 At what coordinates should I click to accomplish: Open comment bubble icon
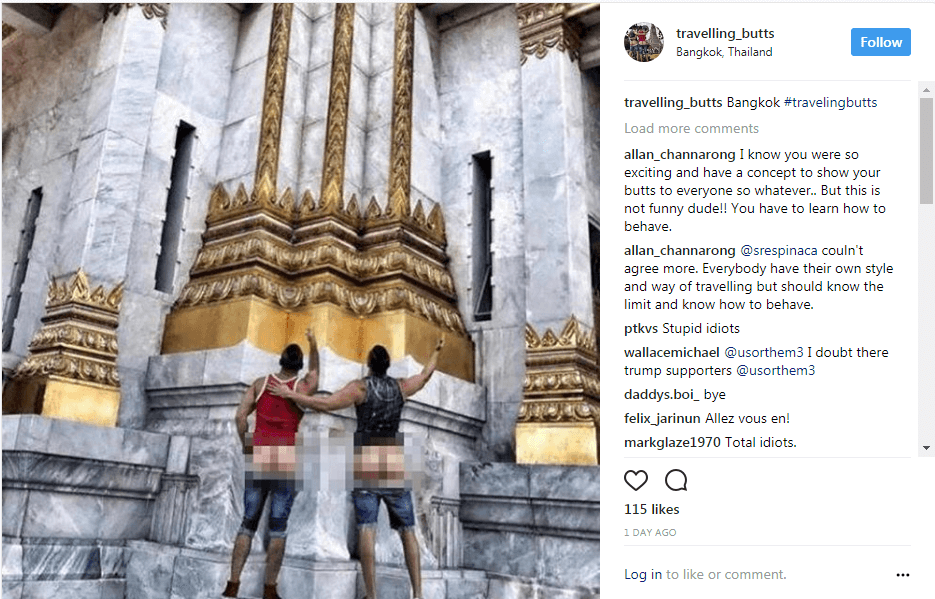point(676,480)
